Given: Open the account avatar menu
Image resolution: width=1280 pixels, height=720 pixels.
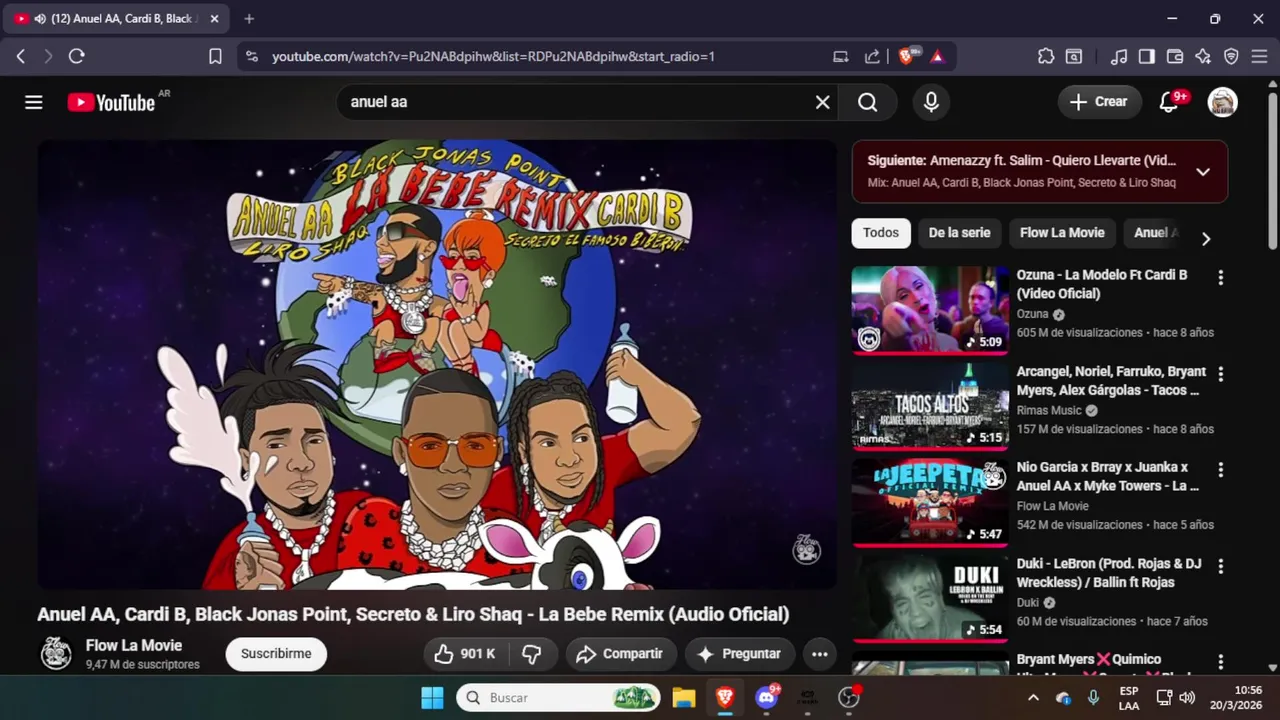Looking at the screenshot, I should 1222,102.
